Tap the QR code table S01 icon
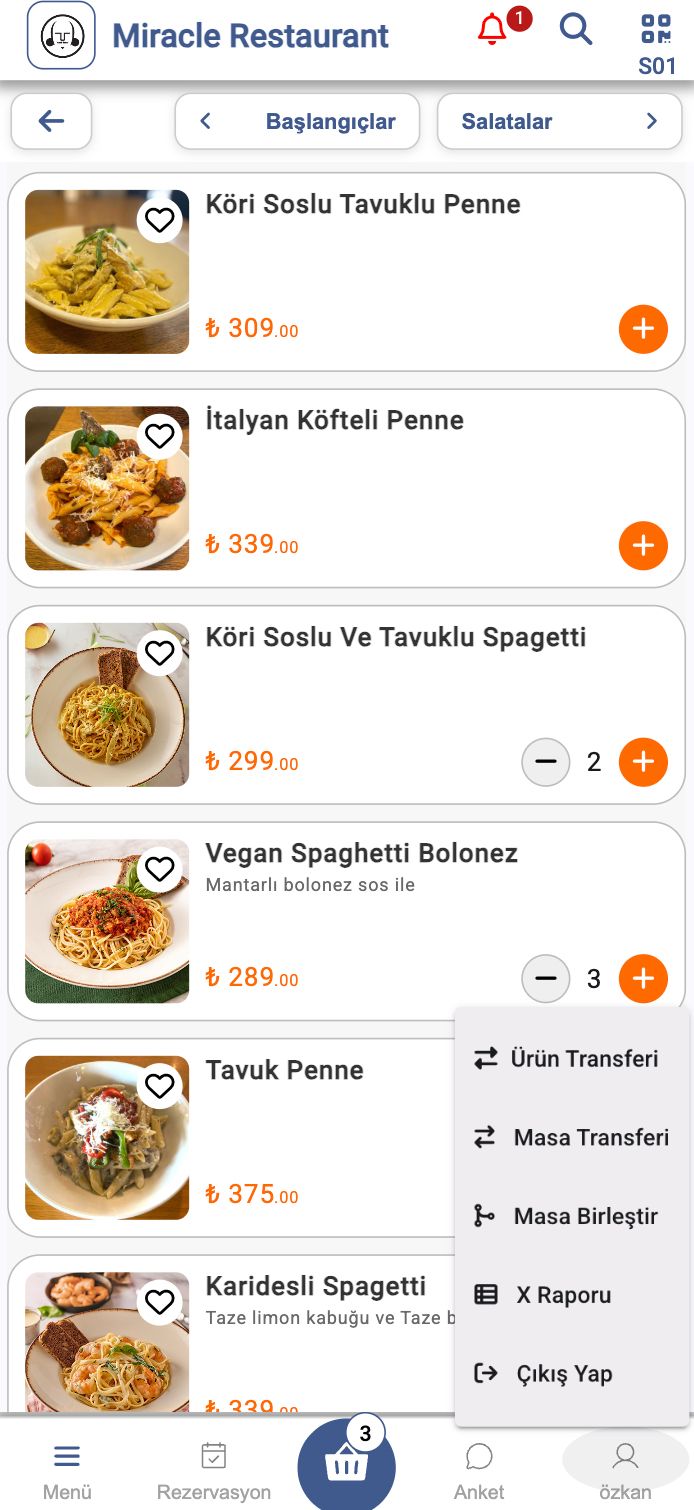694x1510 pixels. (657, 44)
